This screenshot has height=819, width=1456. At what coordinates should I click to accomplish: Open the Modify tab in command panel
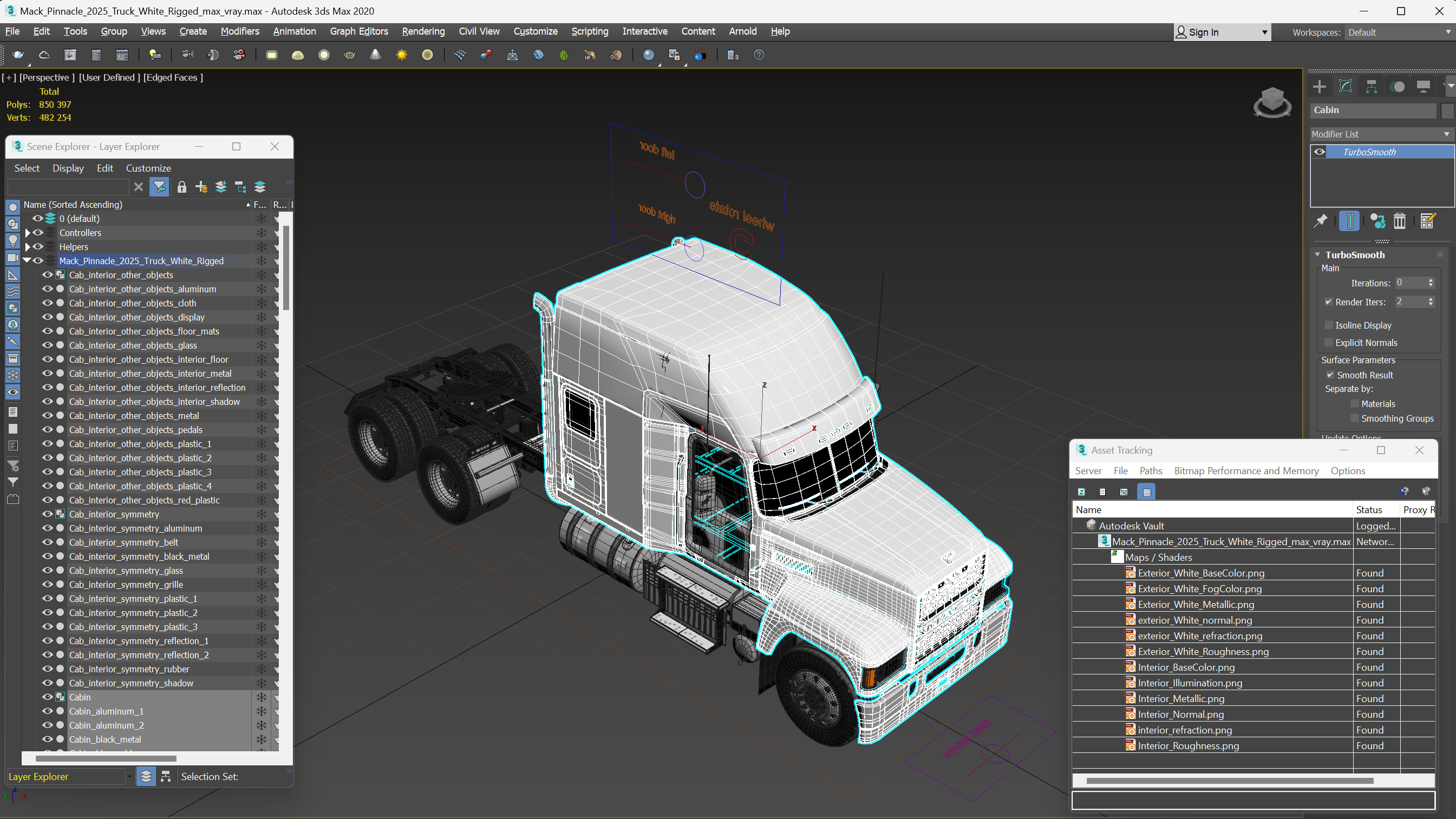point(1346,87)
